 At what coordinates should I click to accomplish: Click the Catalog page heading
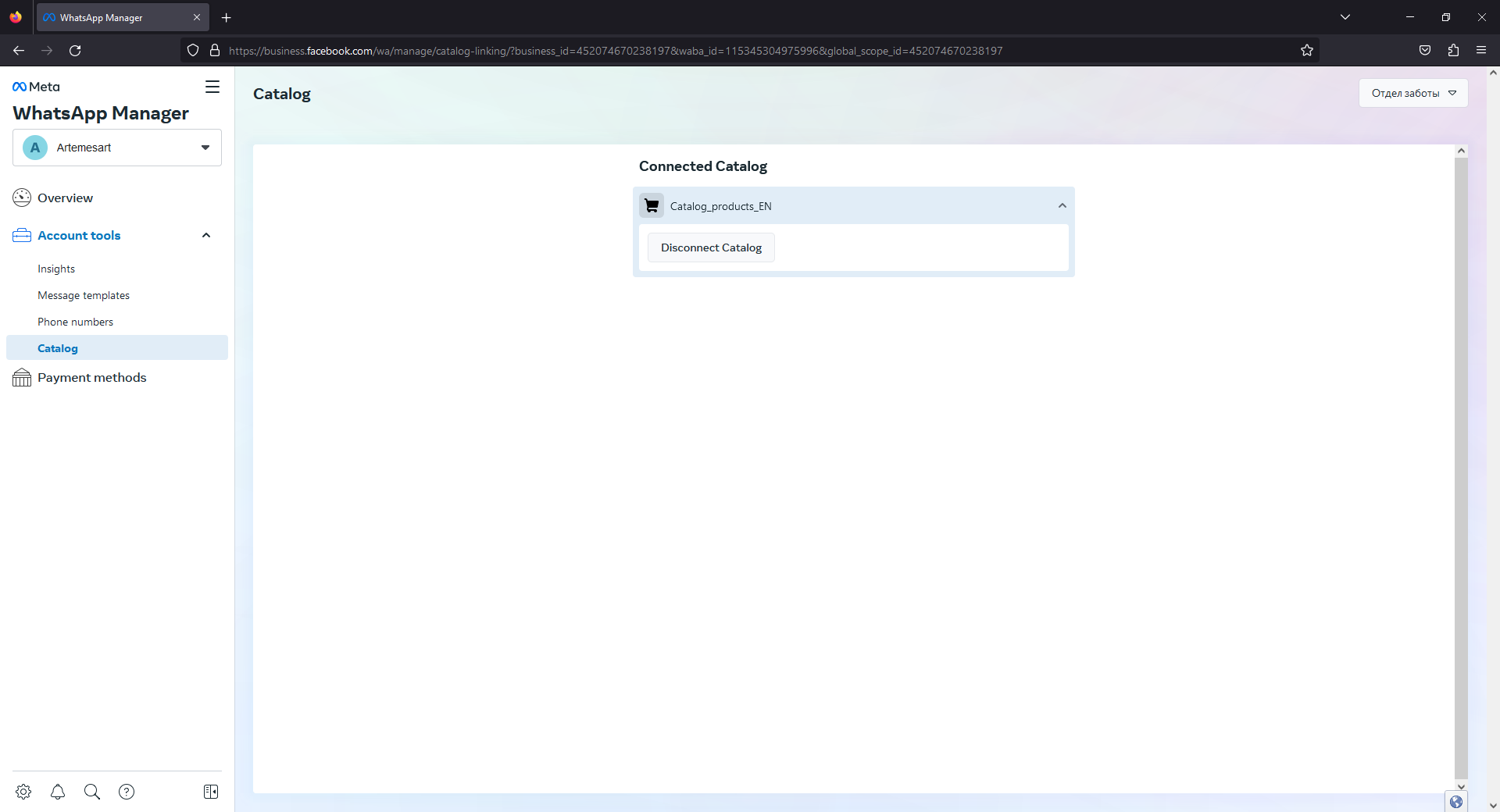pyautogui.click(x=282, y=94)
